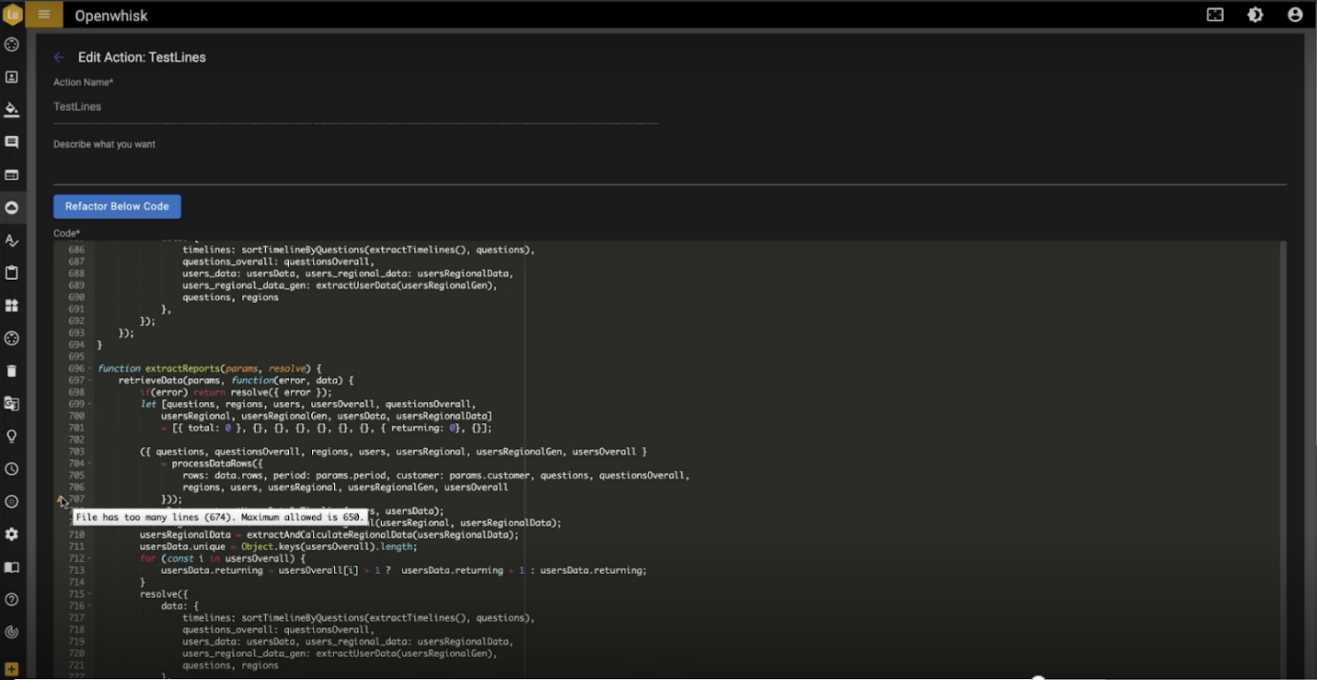Viewport: 1317px width, 680px height.
Task: Open the question mark help sidebar icon
Action: 12,600
